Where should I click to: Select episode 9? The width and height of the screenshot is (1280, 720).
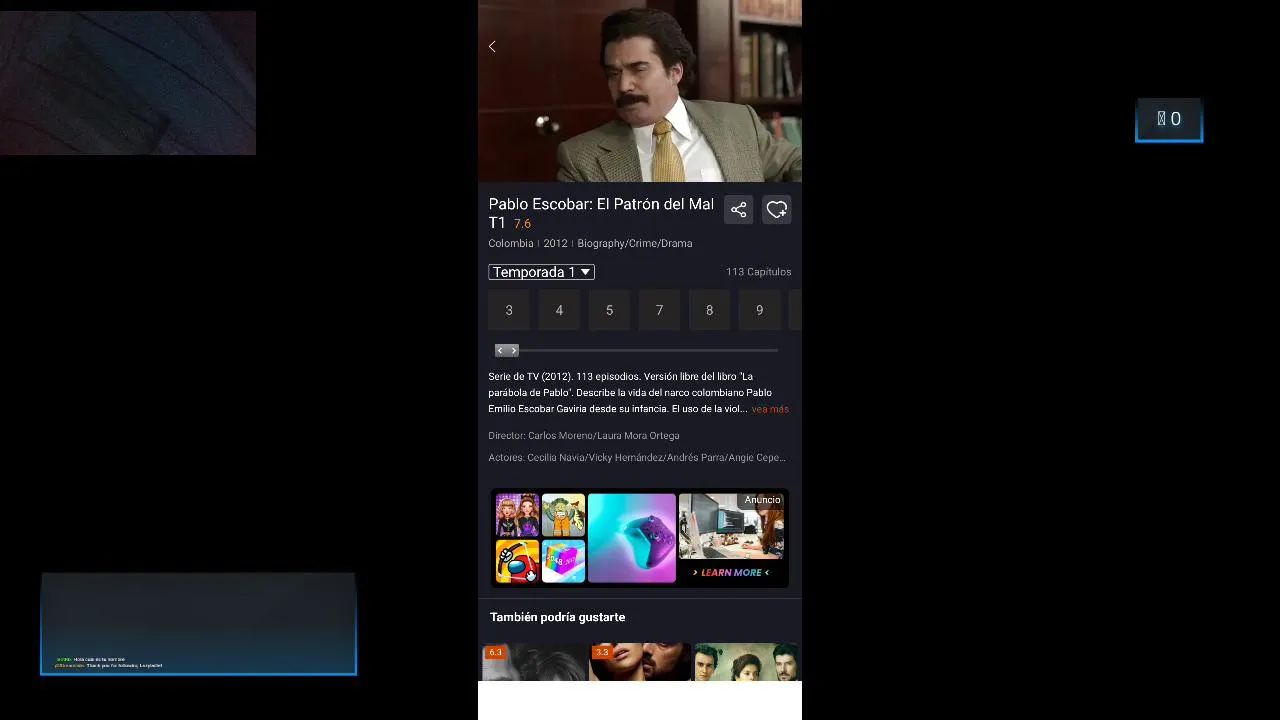(759, 310)
